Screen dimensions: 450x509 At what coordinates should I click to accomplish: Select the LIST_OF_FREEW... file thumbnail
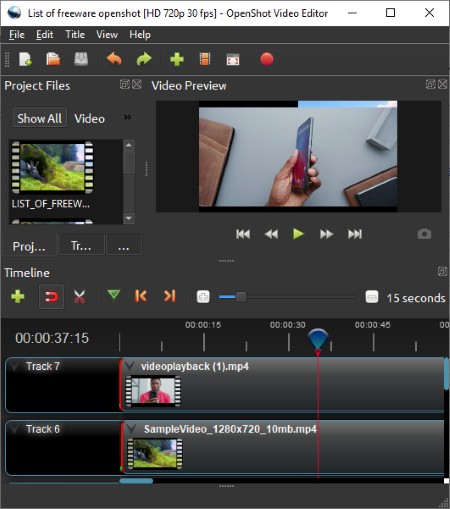[x=53, y=168]
